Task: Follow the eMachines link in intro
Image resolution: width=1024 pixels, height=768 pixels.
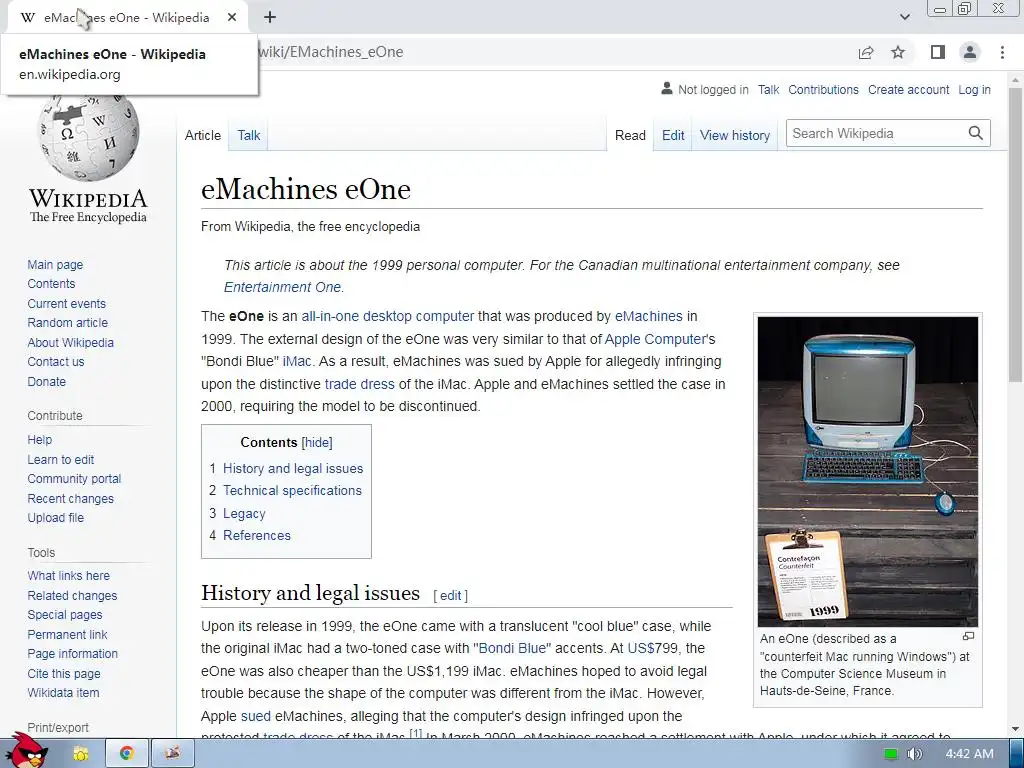Action: (648, 316)
